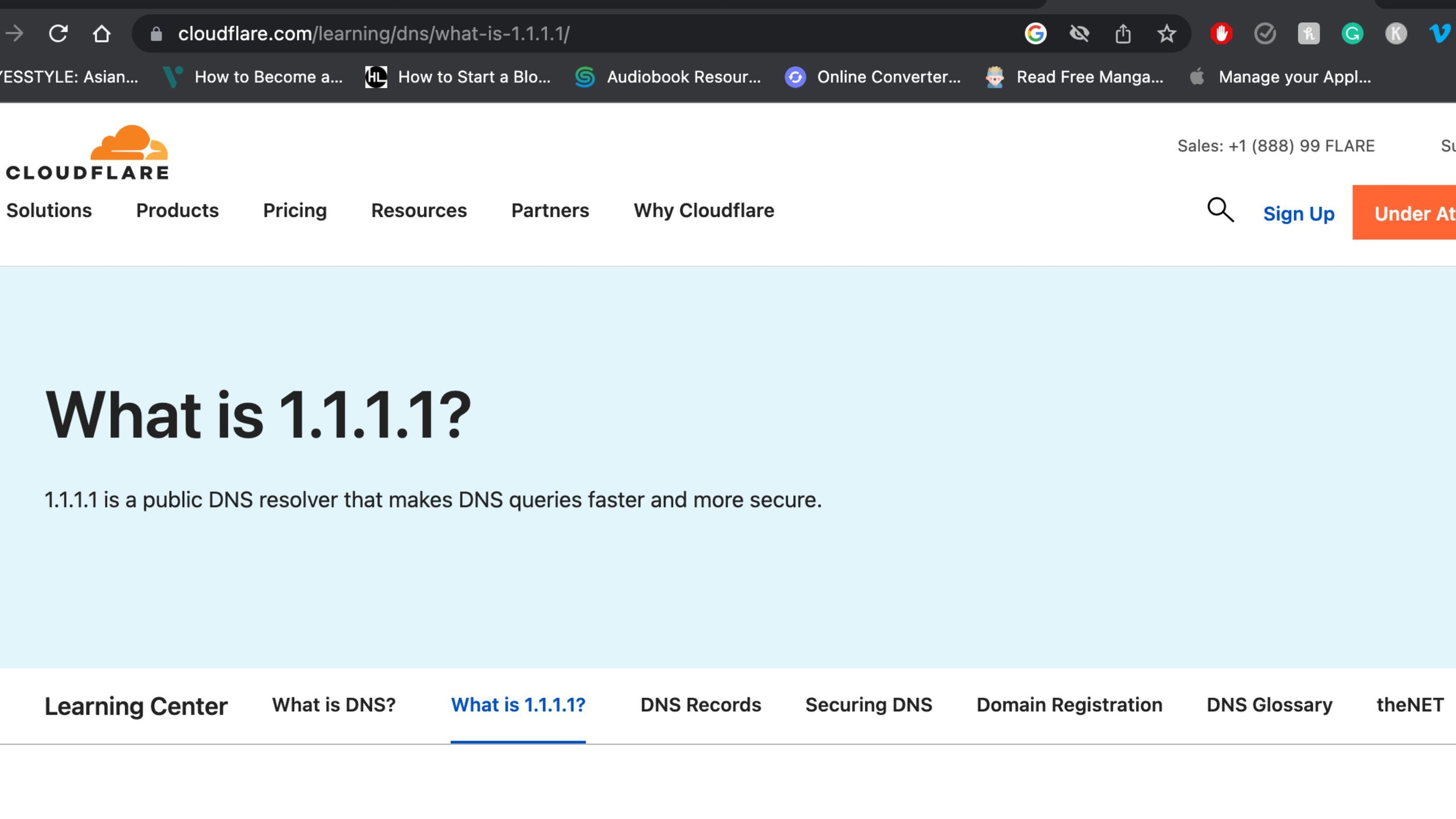Viewport: 1456px width, 819px height.
Task: Open the Pricing menu item
Action: [x=295, y=210]
